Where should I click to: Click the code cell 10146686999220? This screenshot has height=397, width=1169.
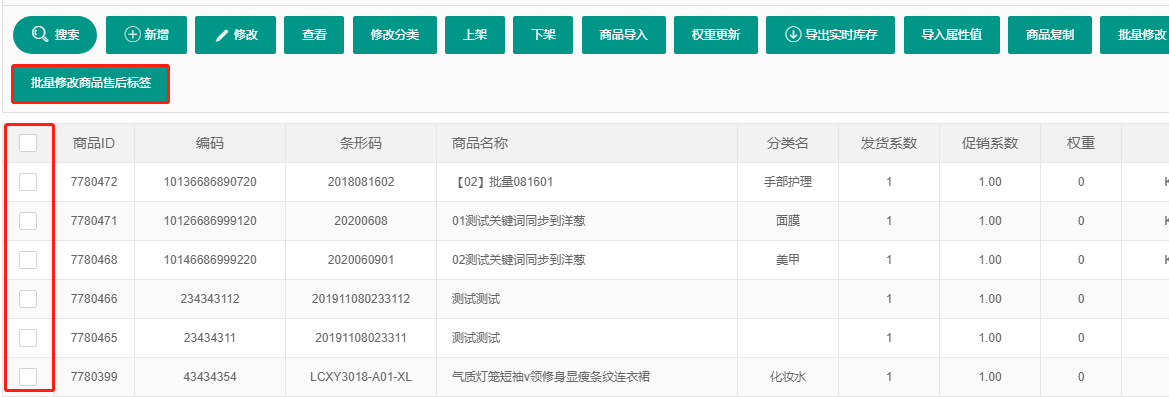point(210,260)
